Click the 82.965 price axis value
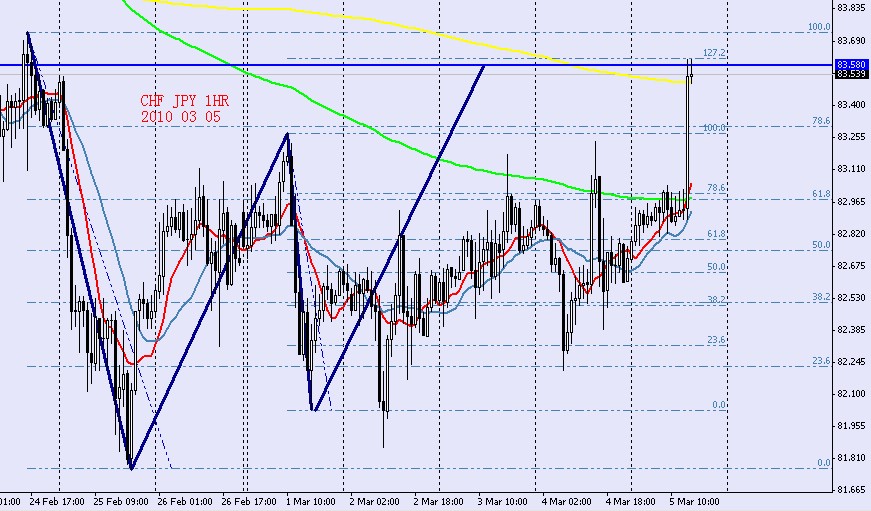 (x=852, y=201)
